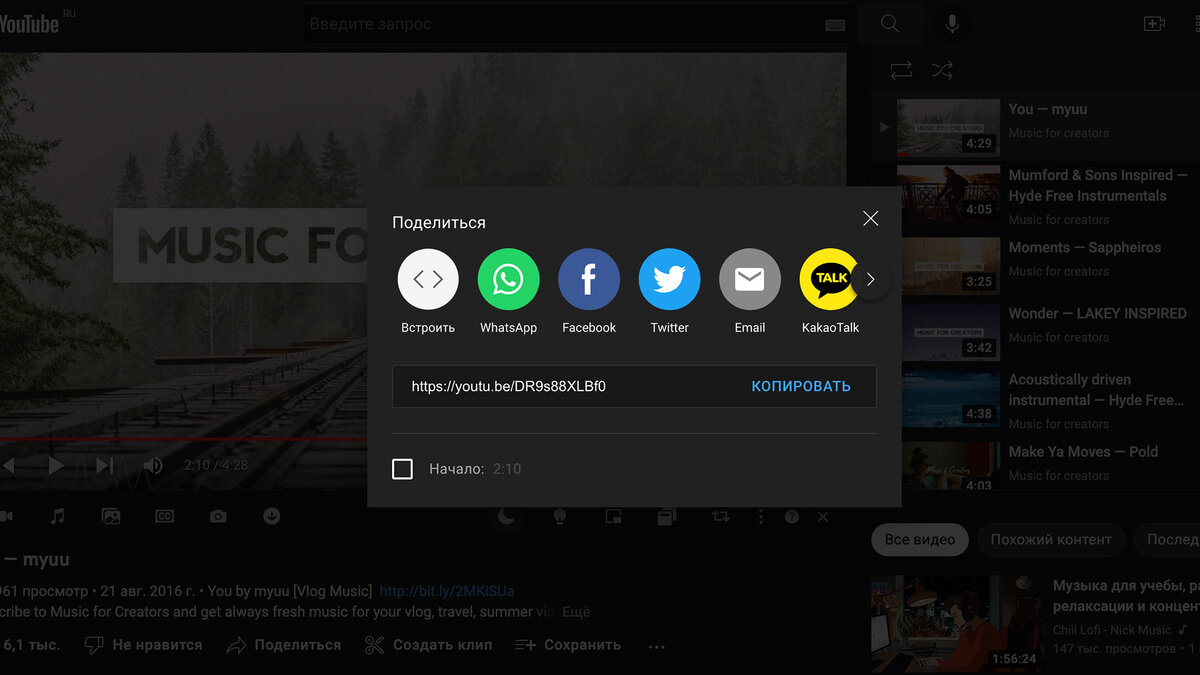1200x675 pixels.
Task: Toggle playlist loop
Action: (x=901, y=70)
